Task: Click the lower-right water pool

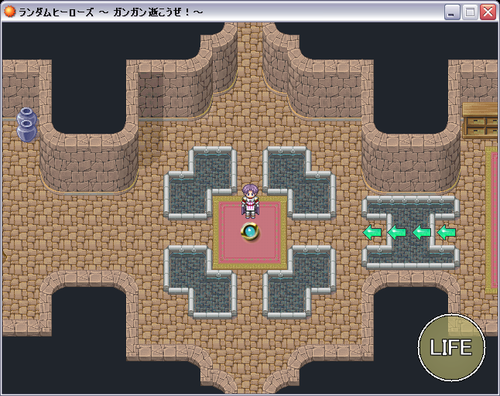Action: pyautogui.click(x=299, y=282)
